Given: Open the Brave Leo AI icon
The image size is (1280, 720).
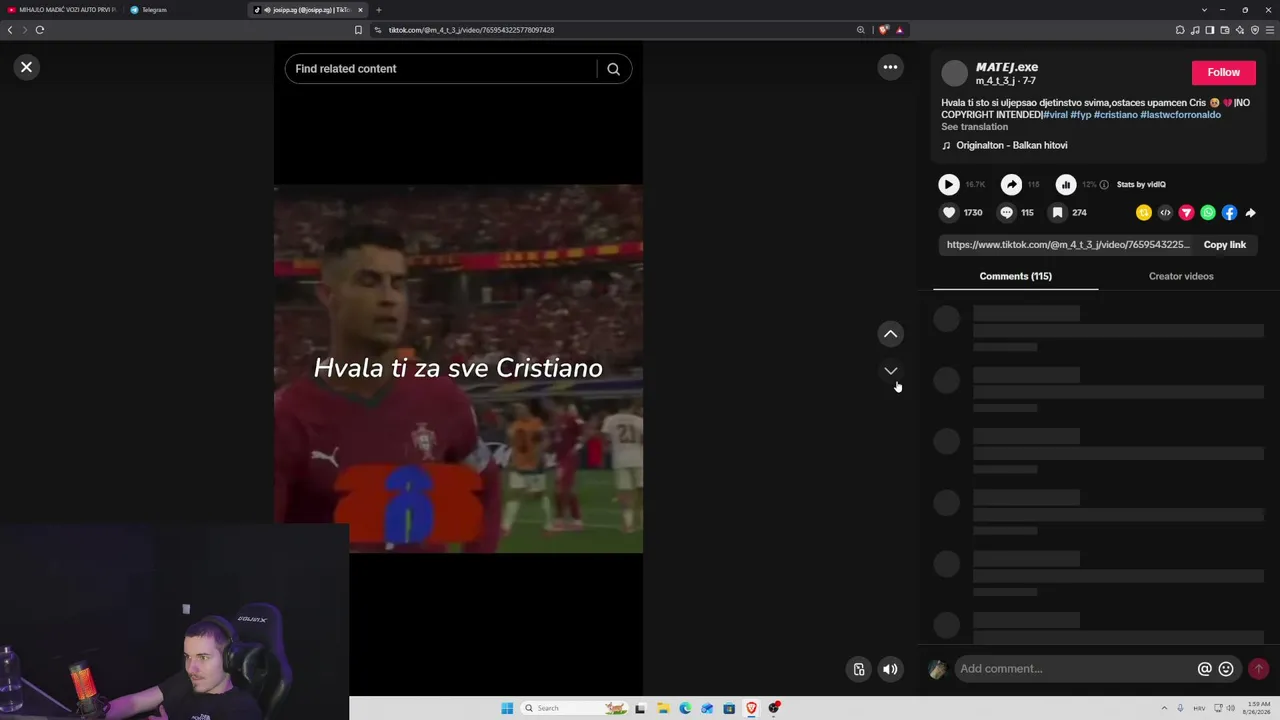Looking at the screenshot, I should (x=1240, y=30).
